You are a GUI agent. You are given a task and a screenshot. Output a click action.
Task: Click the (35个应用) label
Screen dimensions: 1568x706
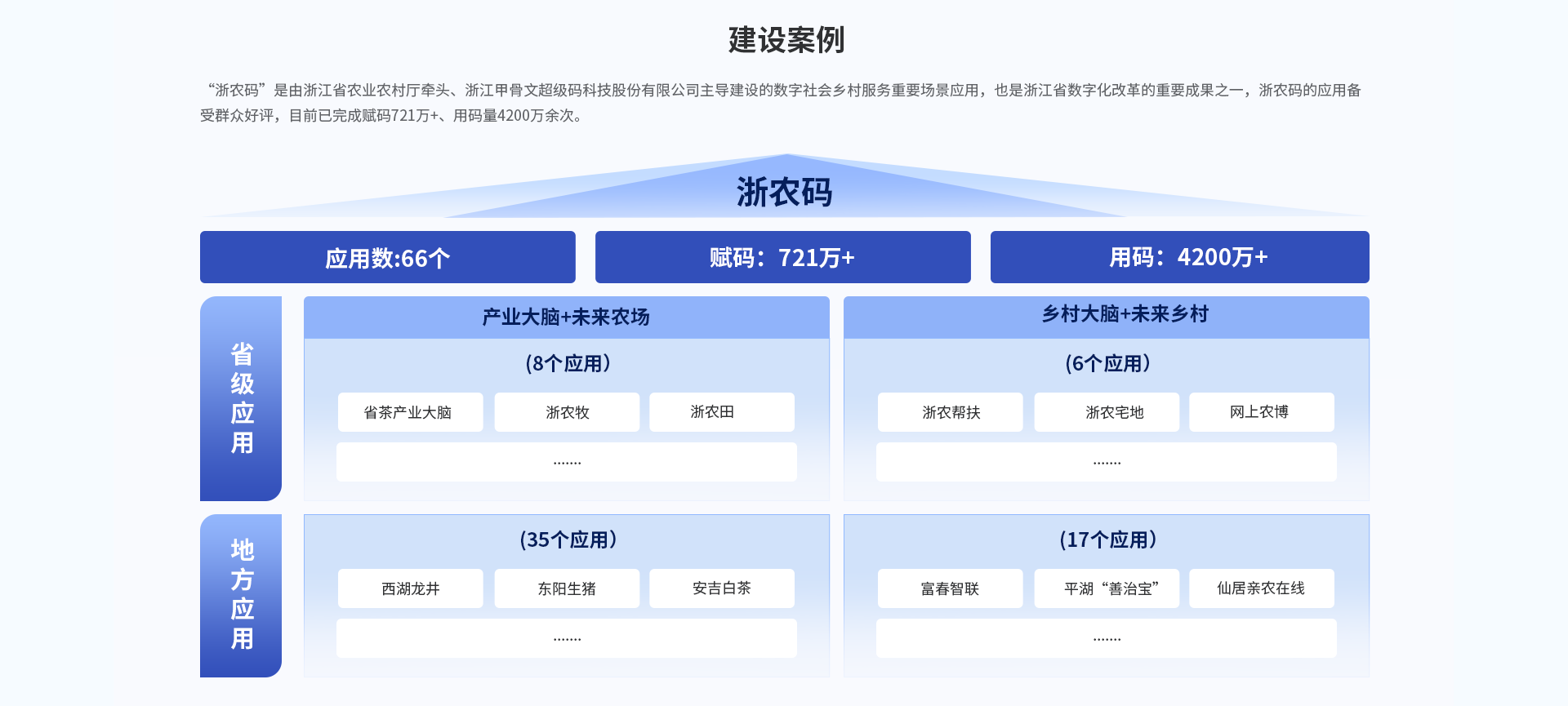pyautogui.click(x=568, y=539)
